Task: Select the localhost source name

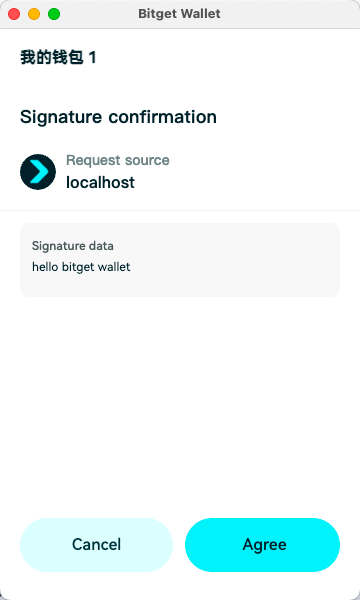Action: [100, 182]
